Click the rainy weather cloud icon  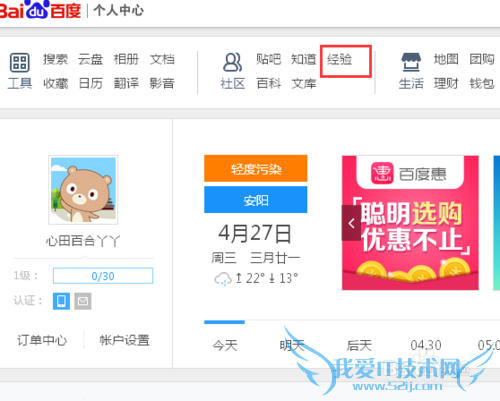pyautogui.click(x=223, y=279)
